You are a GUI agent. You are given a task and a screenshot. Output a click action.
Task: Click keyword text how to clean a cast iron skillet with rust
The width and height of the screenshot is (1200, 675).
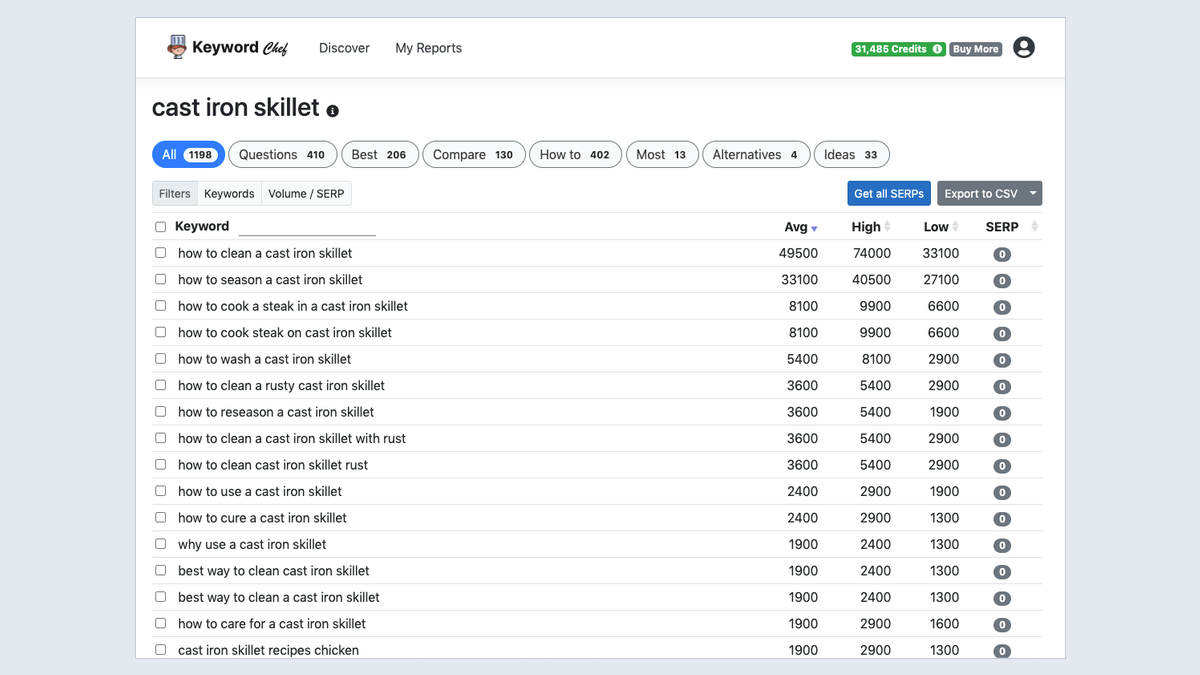(292, 438)
